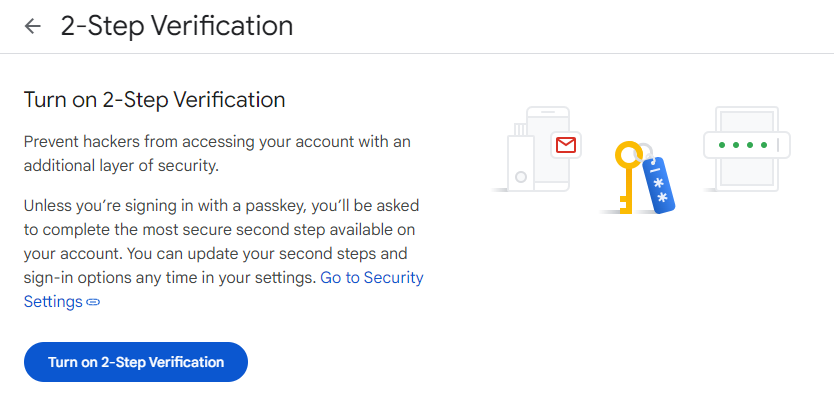Click the Turn on 2-Step Verification button

(136, 362)
